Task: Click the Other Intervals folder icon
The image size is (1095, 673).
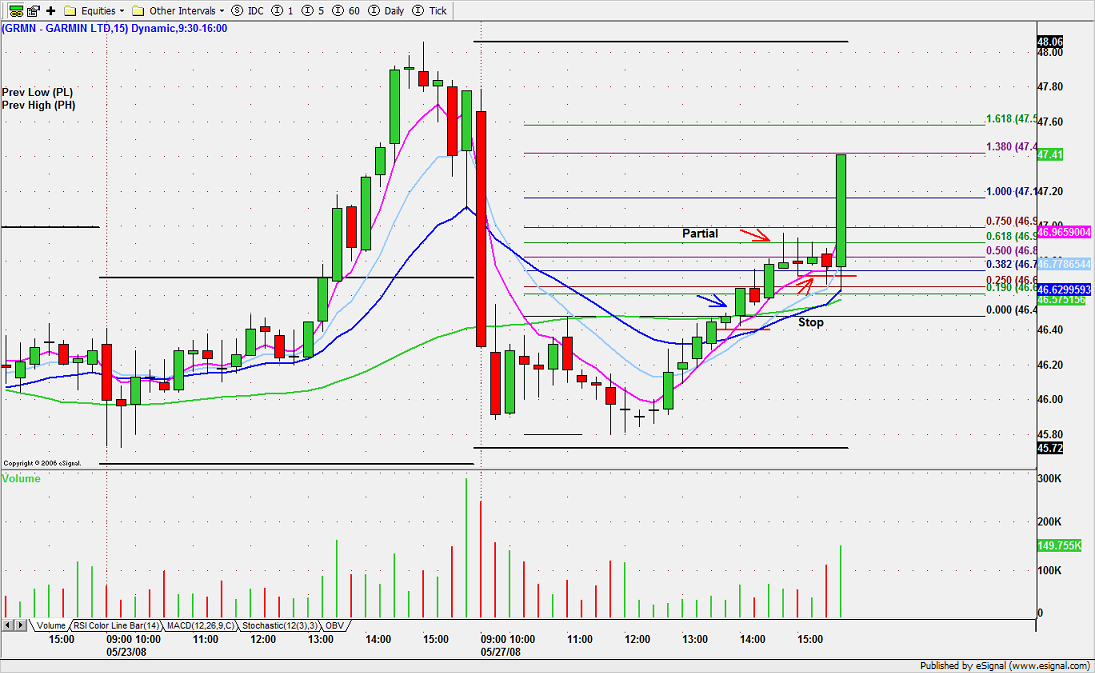Action: click(138, 10)
